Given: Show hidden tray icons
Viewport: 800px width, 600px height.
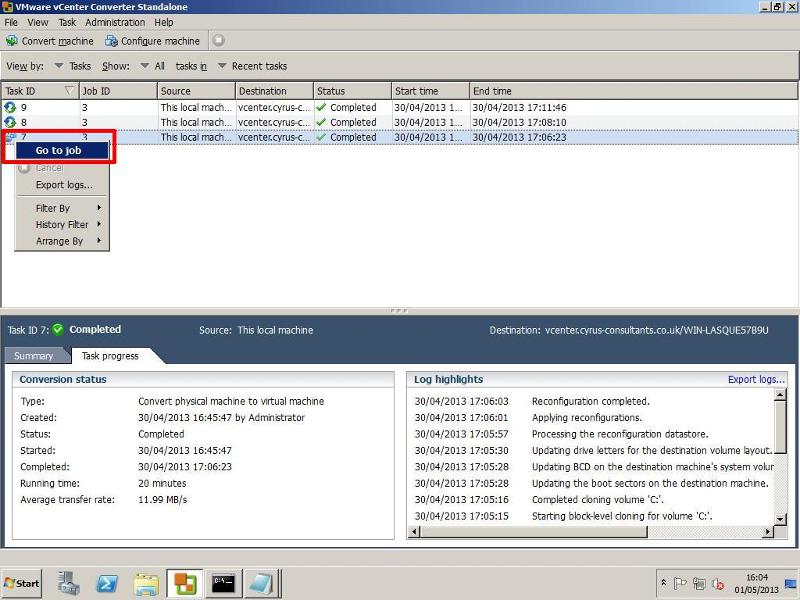Looking at the screenshot, I should [663, 582].
